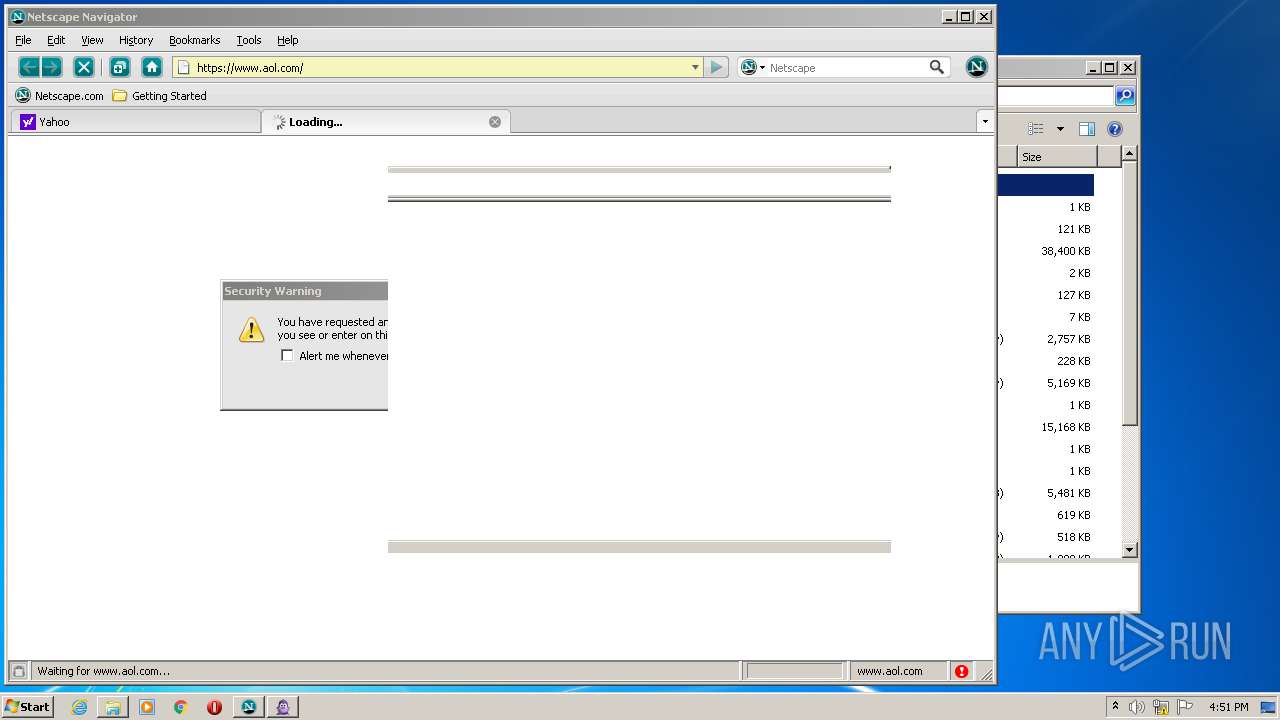1280x720 pixels.
Task: Open the address bar history dropdown
Action: (x=695, y=67)
